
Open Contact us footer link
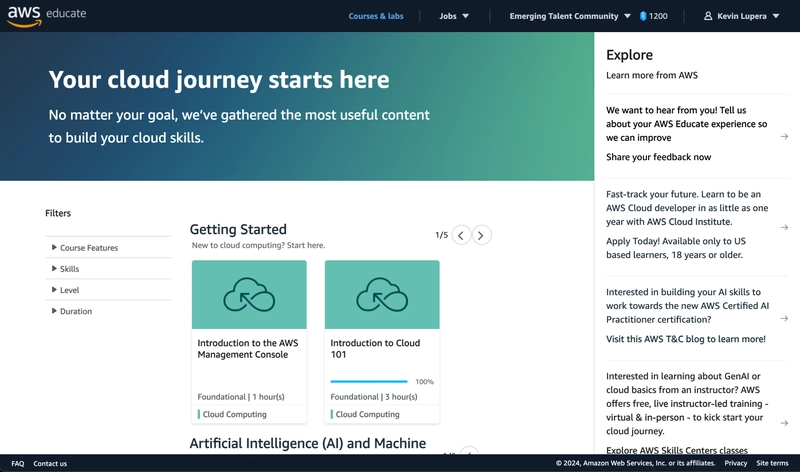click(x=50, y=463)
